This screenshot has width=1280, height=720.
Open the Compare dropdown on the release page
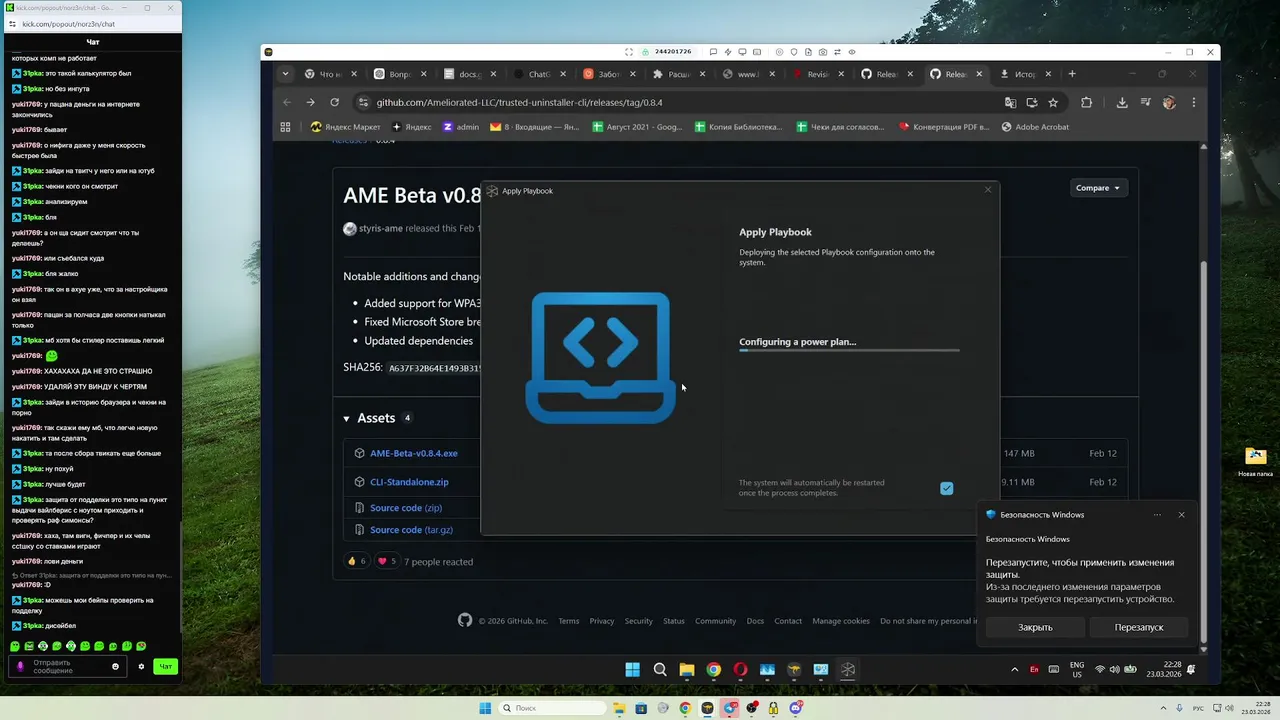1097,188
